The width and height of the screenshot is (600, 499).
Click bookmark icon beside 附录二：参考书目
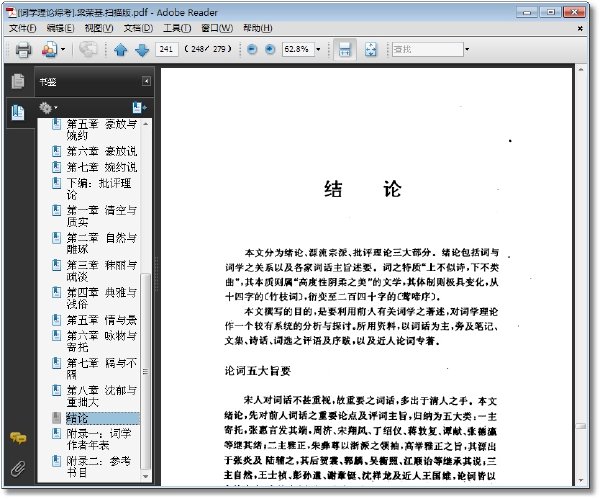pos(57,461)
